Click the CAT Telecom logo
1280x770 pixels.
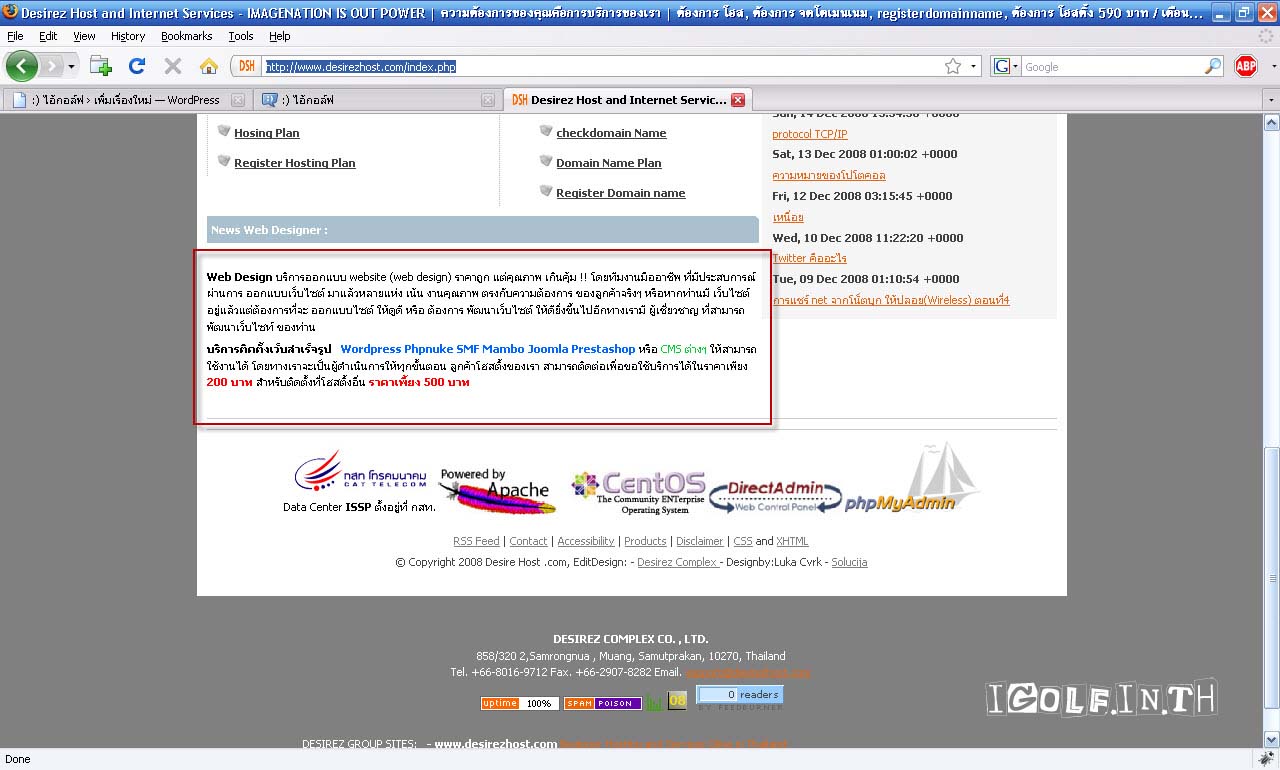360,473
